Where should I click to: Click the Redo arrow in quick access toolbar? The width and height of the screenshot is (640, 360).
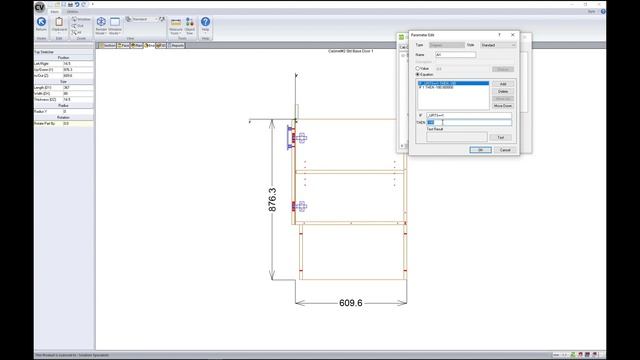(84, 4)
